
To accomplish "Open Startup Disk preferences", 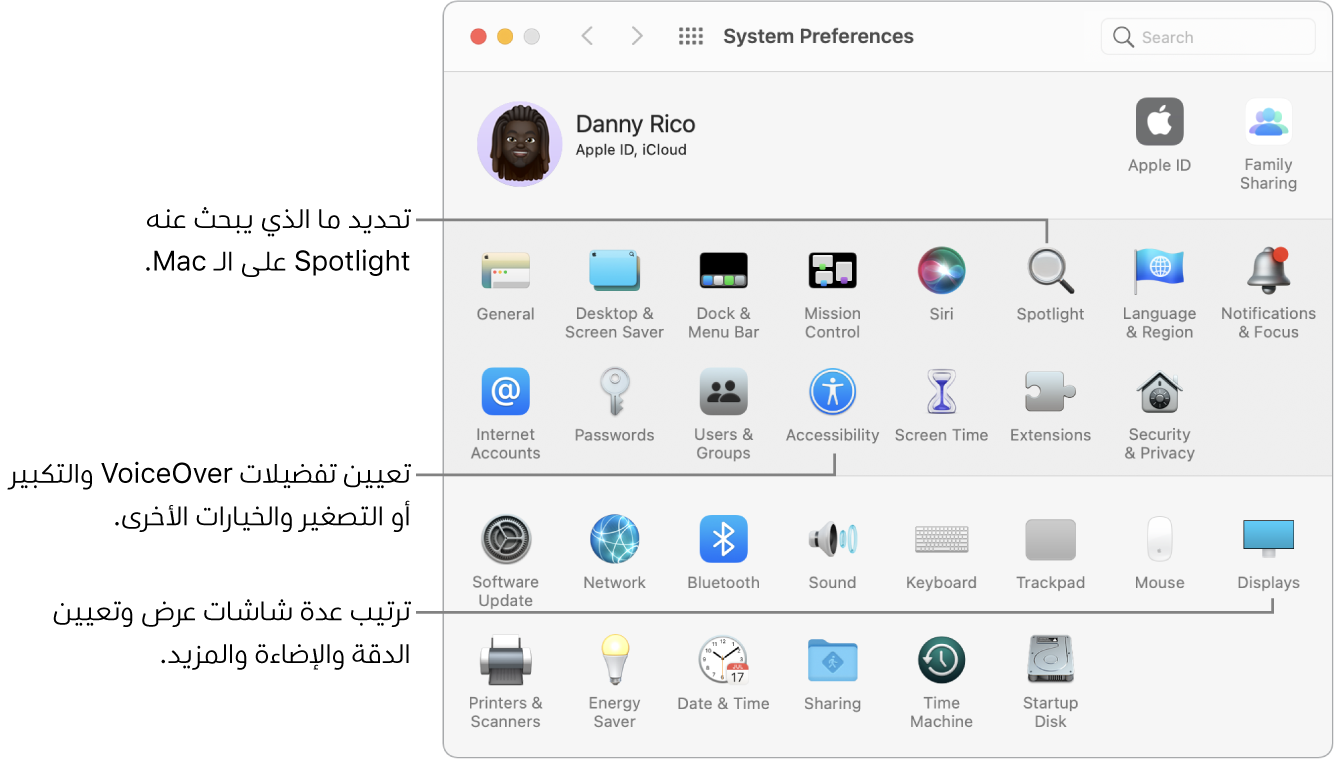I will [x=1050, y=660].
